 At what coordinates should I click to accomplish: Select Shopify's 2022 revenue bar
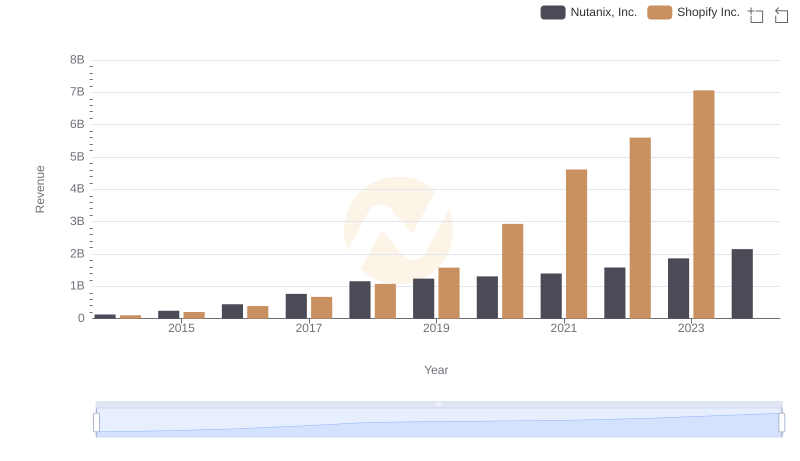pyautogui.click(x=640, y=228)
